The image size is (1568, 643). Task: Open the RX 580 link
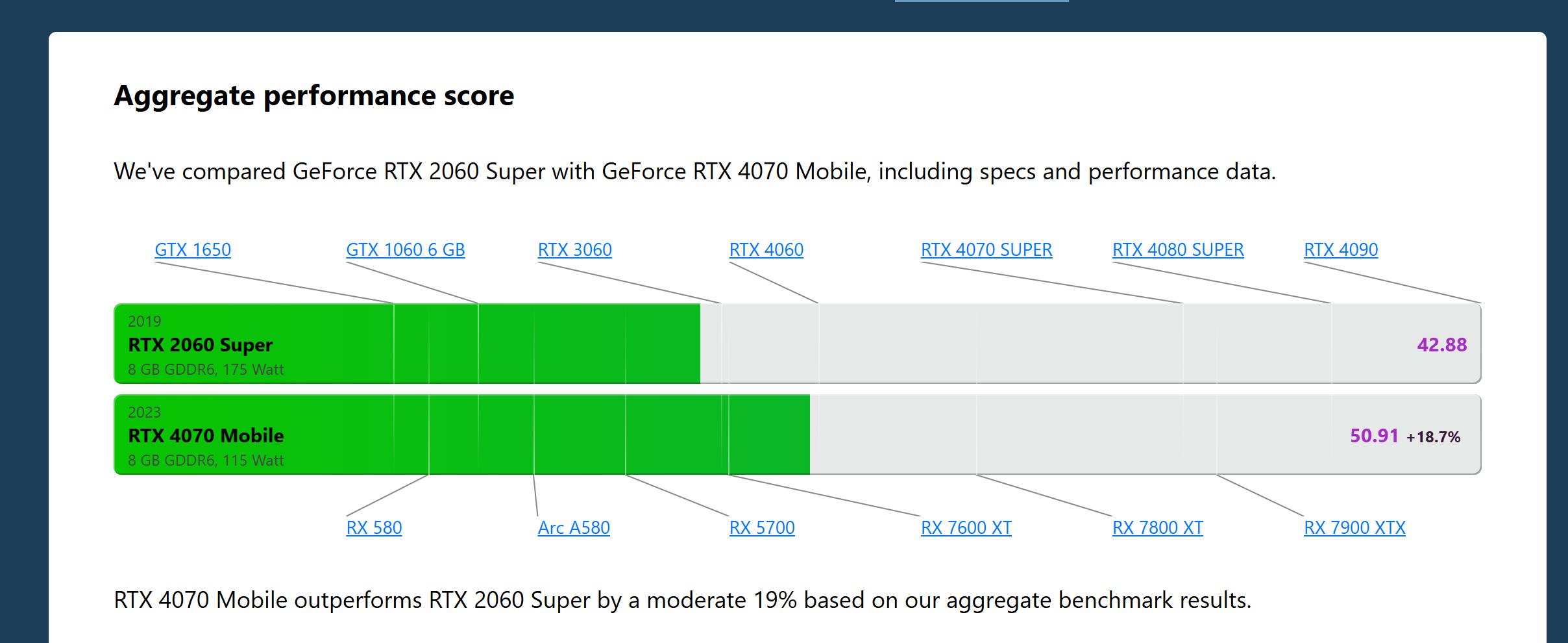pos(374,528)
